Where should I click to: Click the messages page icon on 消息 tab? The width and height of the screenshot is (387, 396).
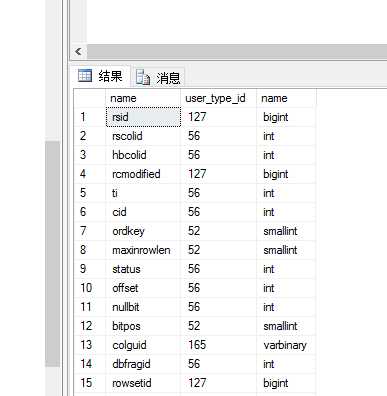[x=143, y=78]
